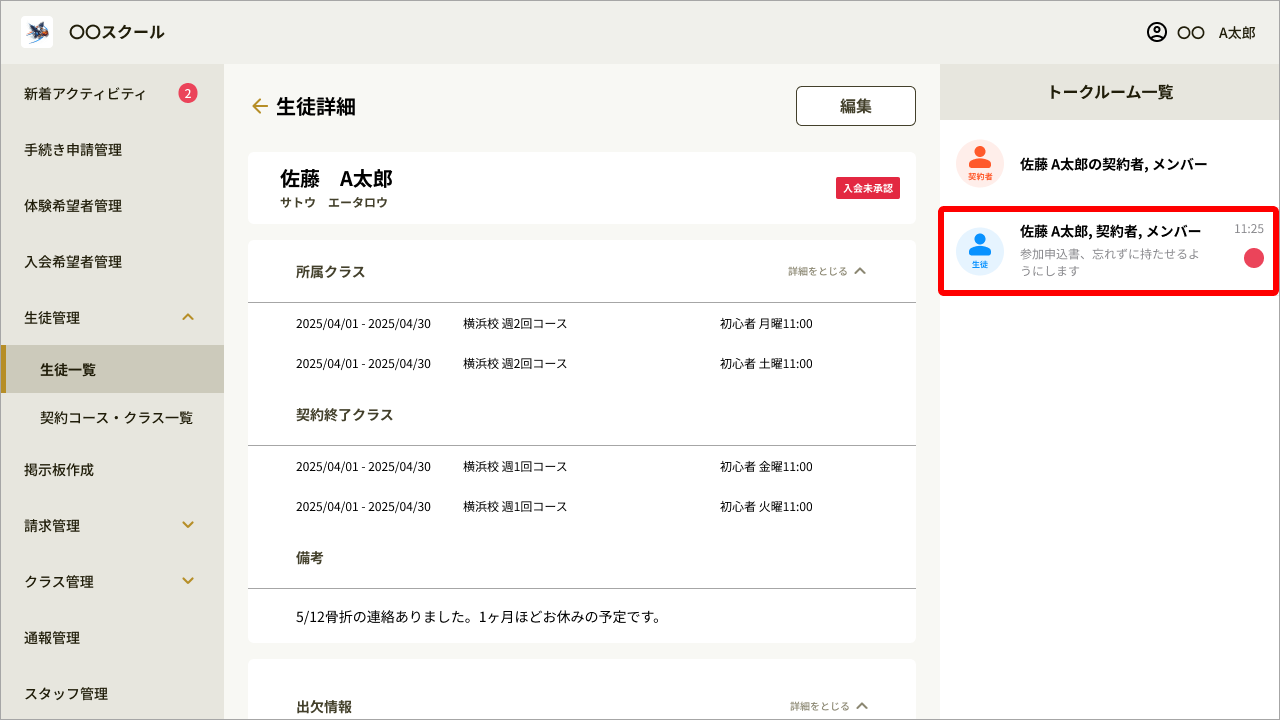Click the blue 生徒 avatar icon
This screenshot has height=720, width=1280.
click(x=980, y=251)
